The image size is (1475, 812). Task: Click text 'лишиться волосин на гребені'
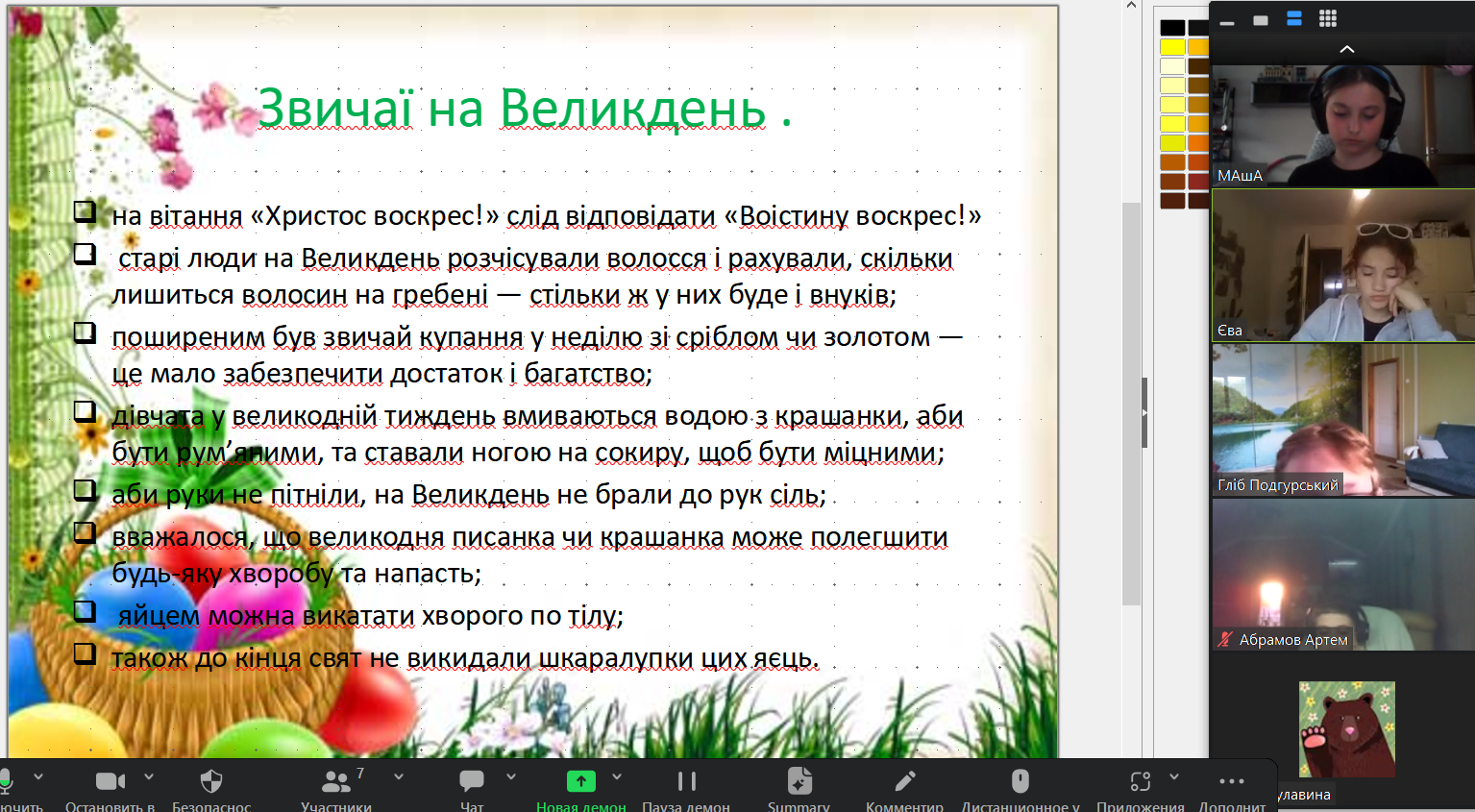tap(300, 294)
